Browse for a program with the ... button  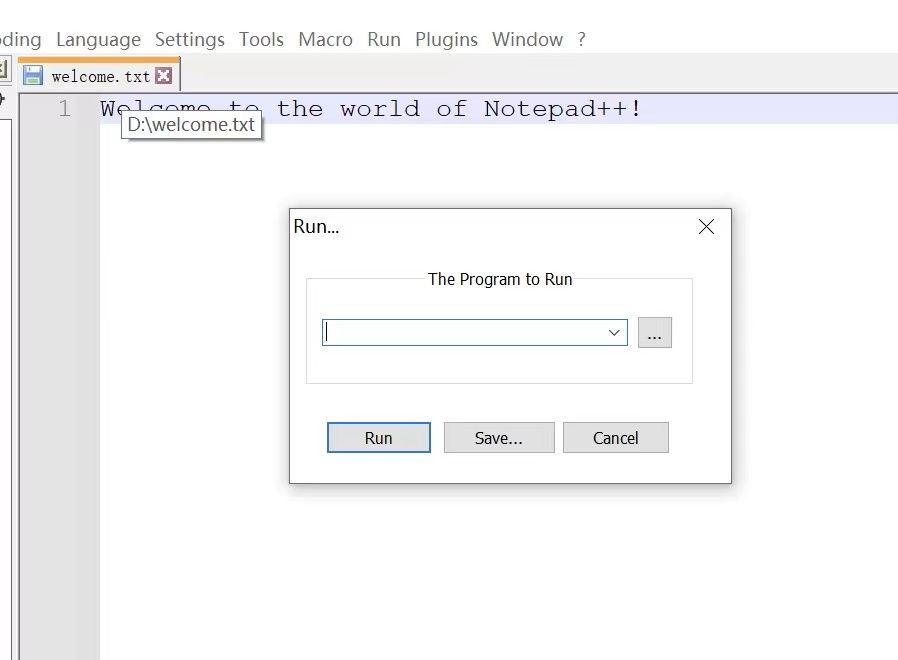pyautogui.click(x=655, y=333)
